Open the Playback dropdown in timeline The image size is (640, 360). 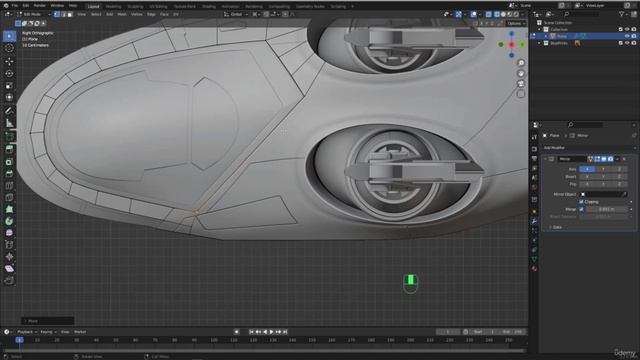coord(27,332)
